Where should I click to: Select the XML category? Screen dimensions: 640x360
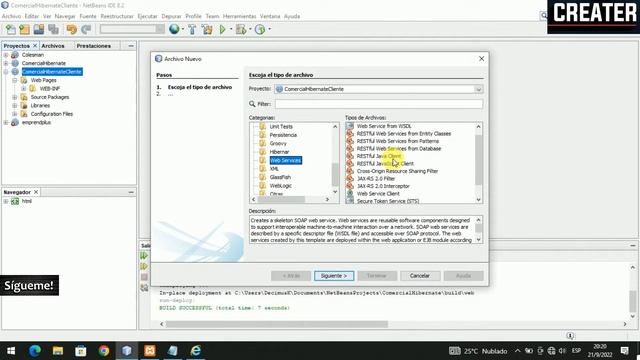point(274,169)
